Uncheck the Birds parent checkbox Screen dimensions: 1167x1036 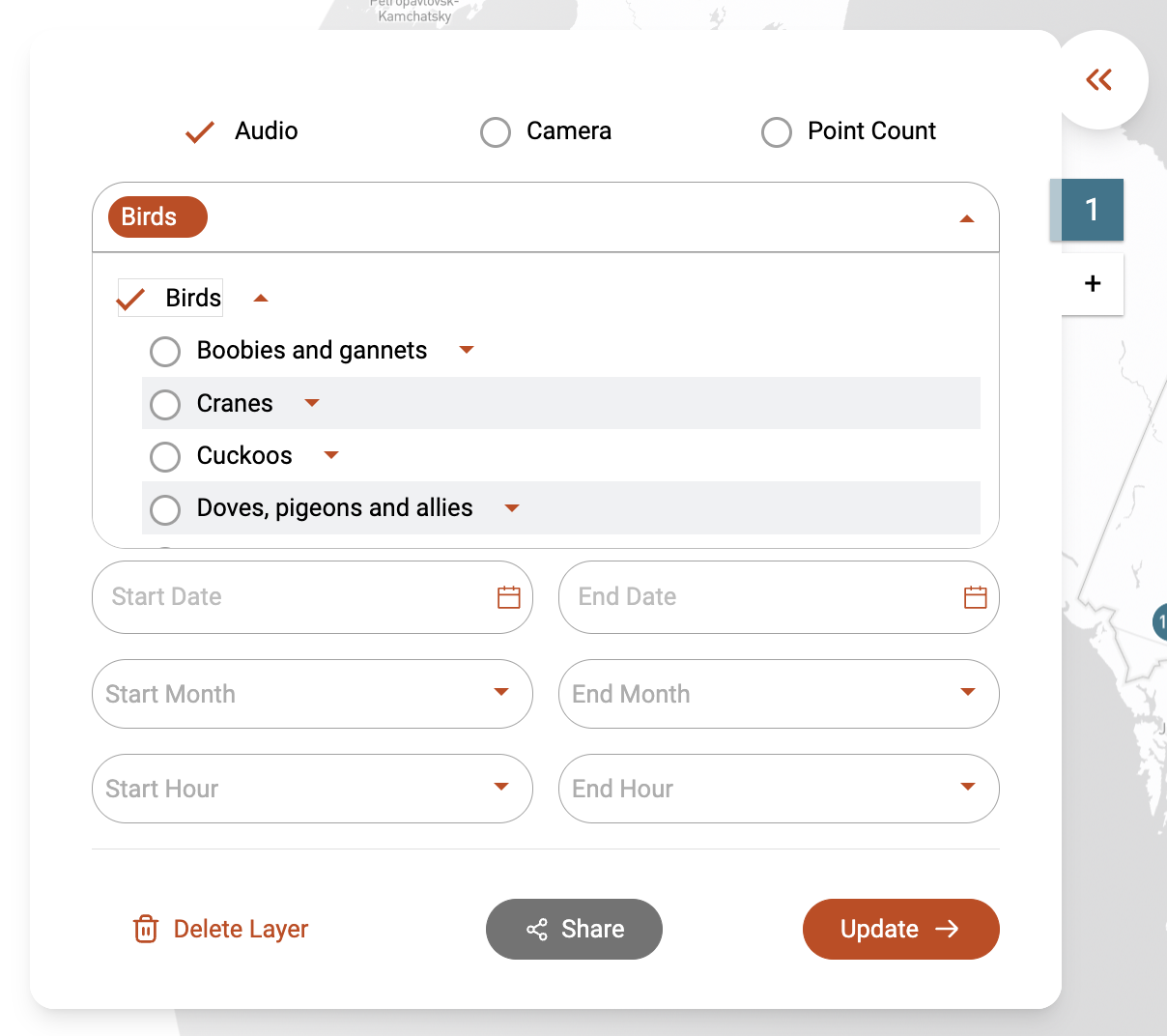click(x=131, y=299)
